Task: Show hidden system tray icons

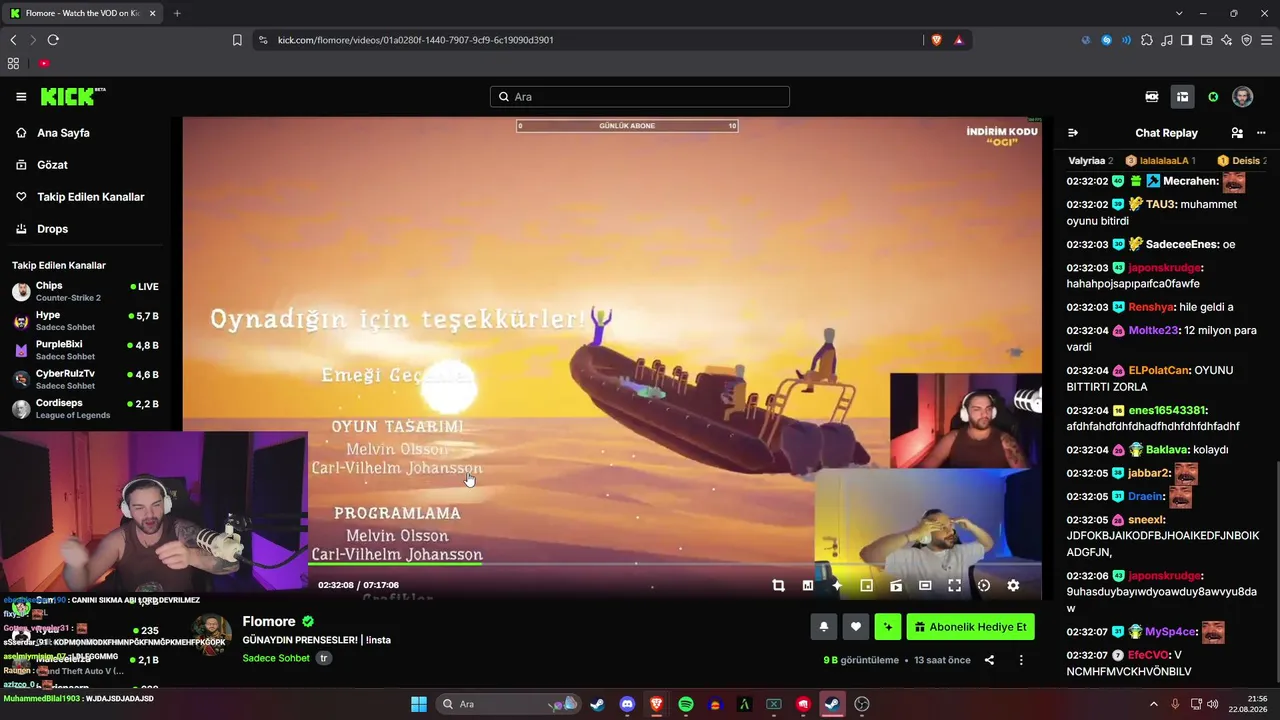Action: (x=1154, y=704)
